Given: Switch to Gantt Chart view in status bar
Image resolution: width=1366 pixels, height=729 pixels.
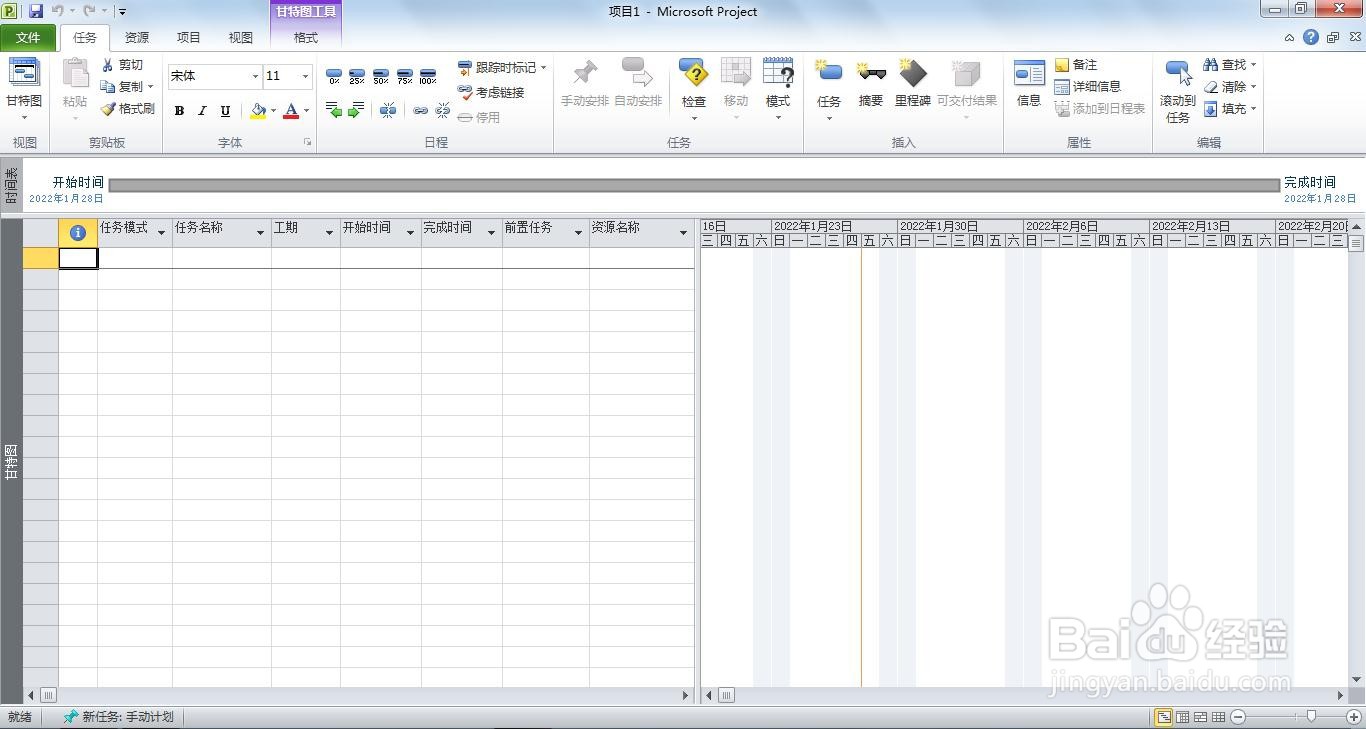Looking at the screenshot, I should [x=1164, y=717].
